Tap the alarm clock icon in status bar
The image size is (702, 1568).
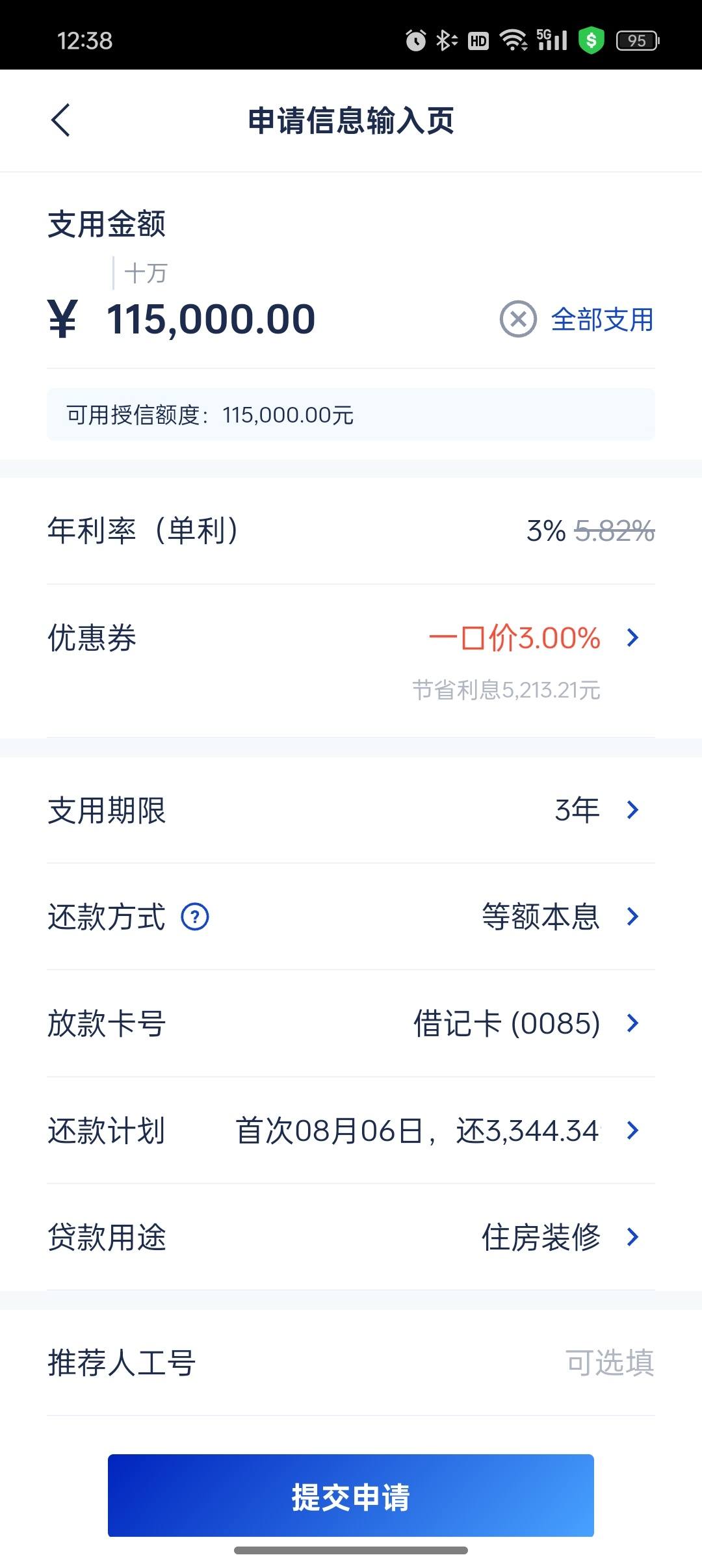(x=416, y=40)
